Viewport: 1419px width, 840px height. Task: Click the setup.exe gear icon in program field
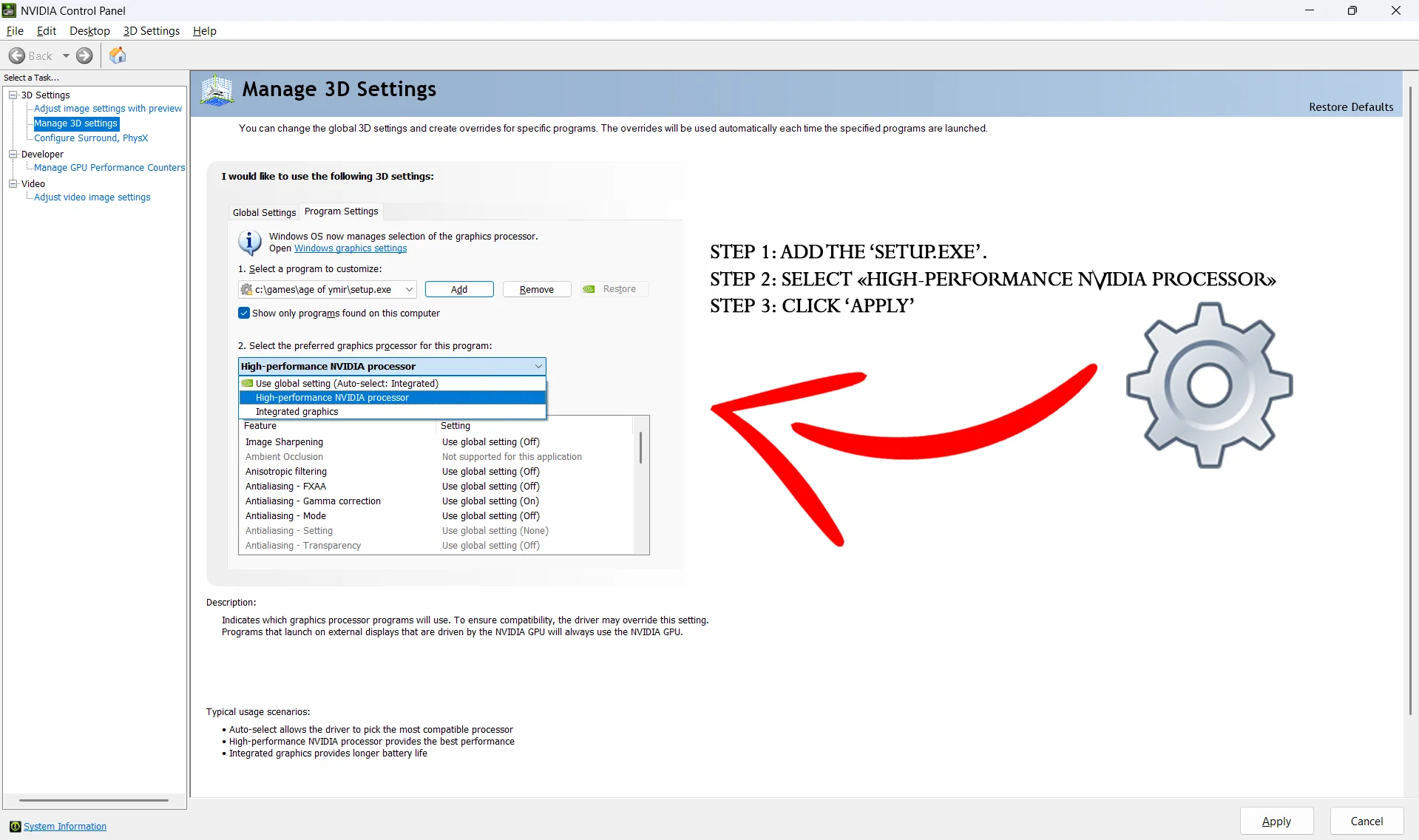(245, 289)
